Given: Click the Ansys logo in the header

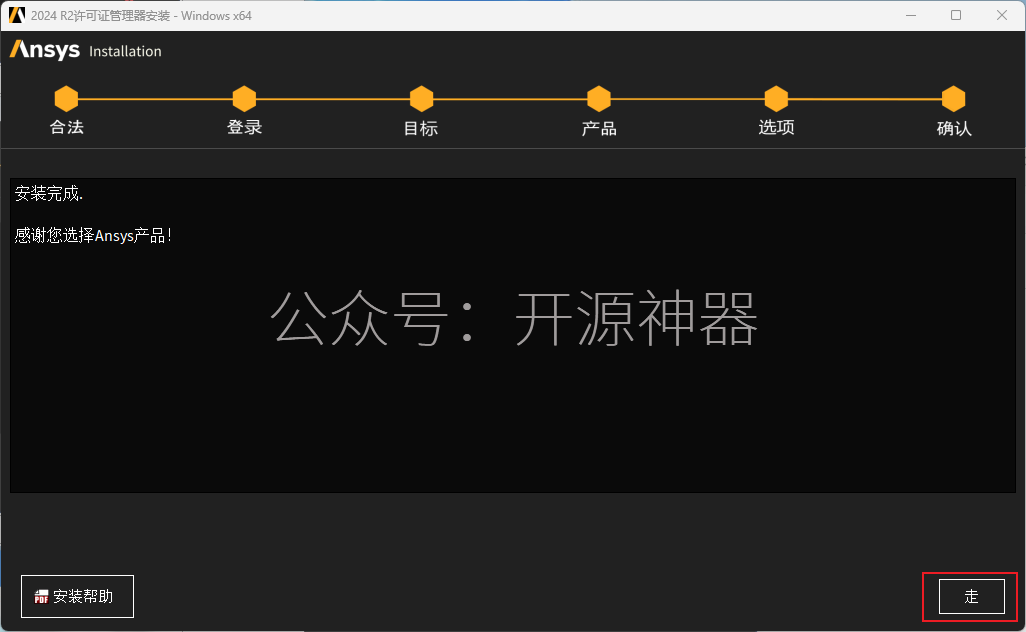Looking at the screenshot, I should coord(44,50).
